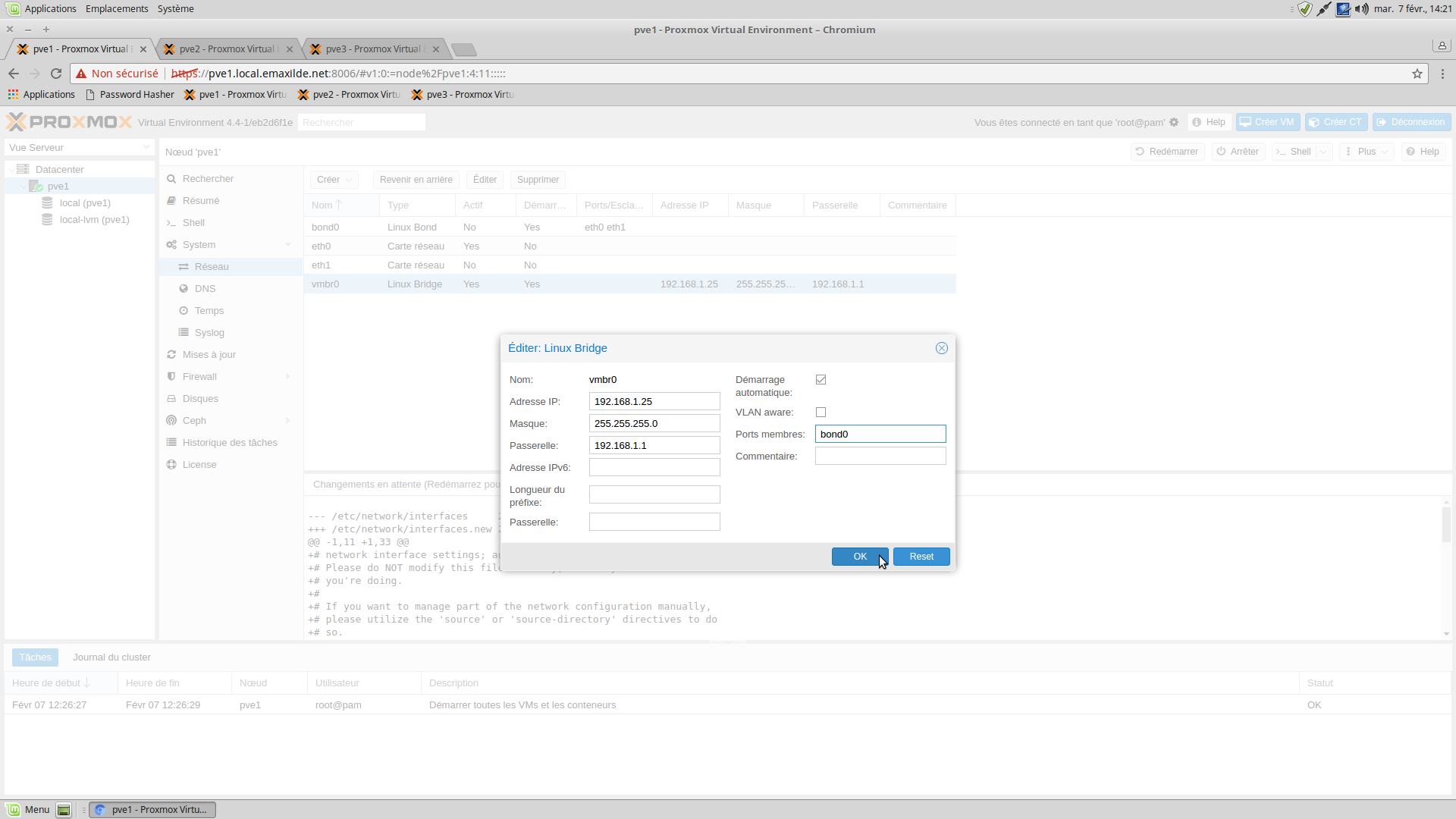Open Emplacements menu
This screenshot has height=819, width=1456.
[x=117, y=9]
